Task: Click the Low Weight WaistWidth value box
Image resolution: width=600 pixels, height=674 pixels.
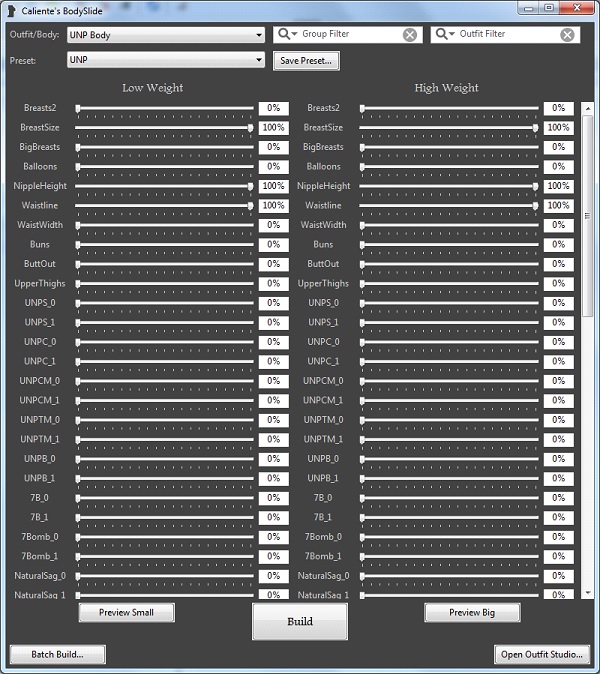Action: click(x=274, y=225)
